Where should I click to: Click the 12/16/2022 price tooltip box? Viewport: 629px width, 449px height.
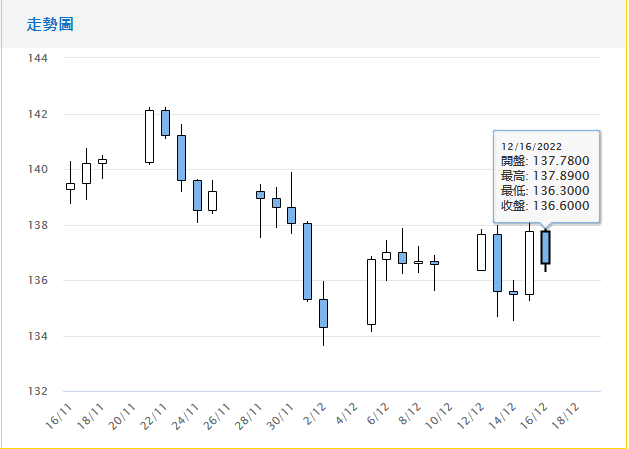545,175
